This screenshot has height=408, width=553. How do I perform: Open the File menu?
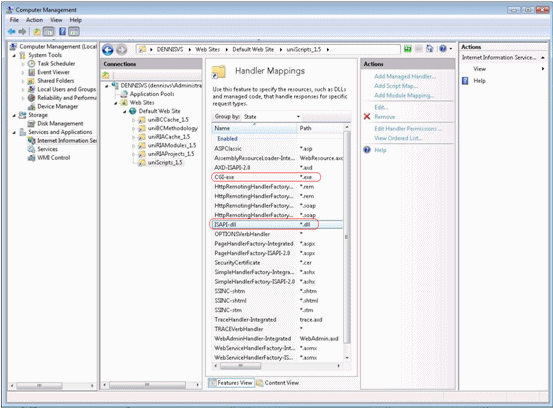tap(14, 20)
